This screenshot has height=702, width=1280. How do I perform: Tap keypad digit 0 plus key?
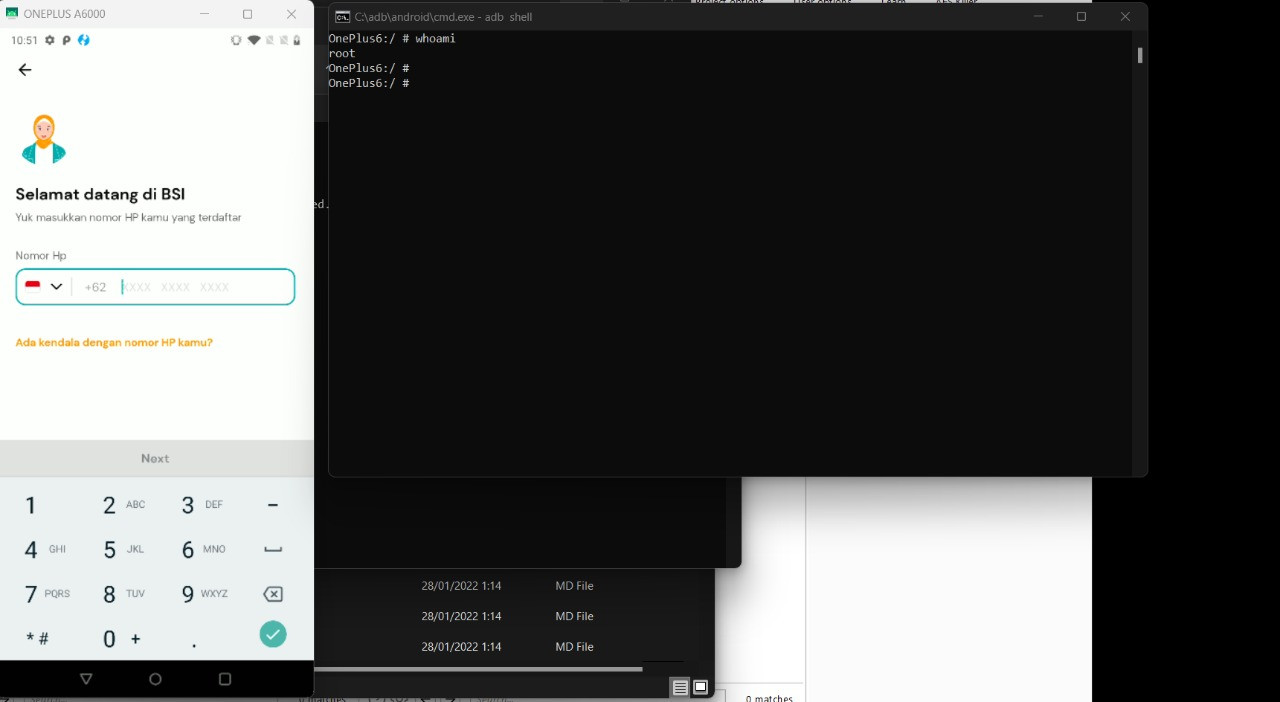(122, 638)
